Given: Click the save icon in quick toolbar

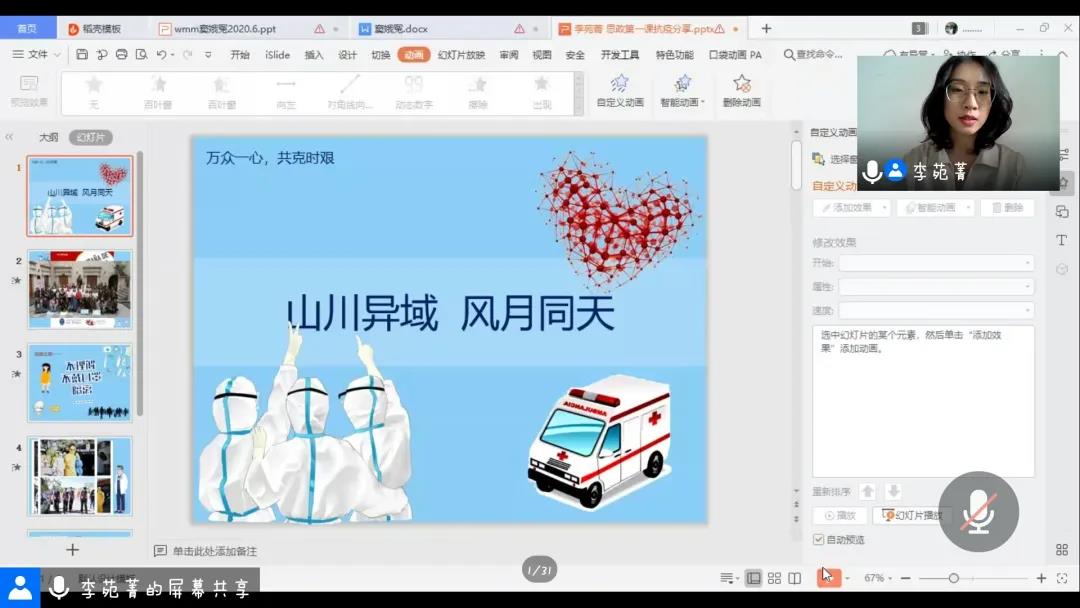Looking at the screenshot, I should pos(82,55).
